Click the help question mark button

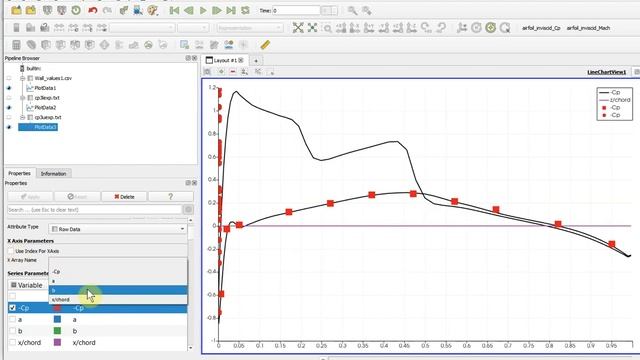tap(171, 197)
